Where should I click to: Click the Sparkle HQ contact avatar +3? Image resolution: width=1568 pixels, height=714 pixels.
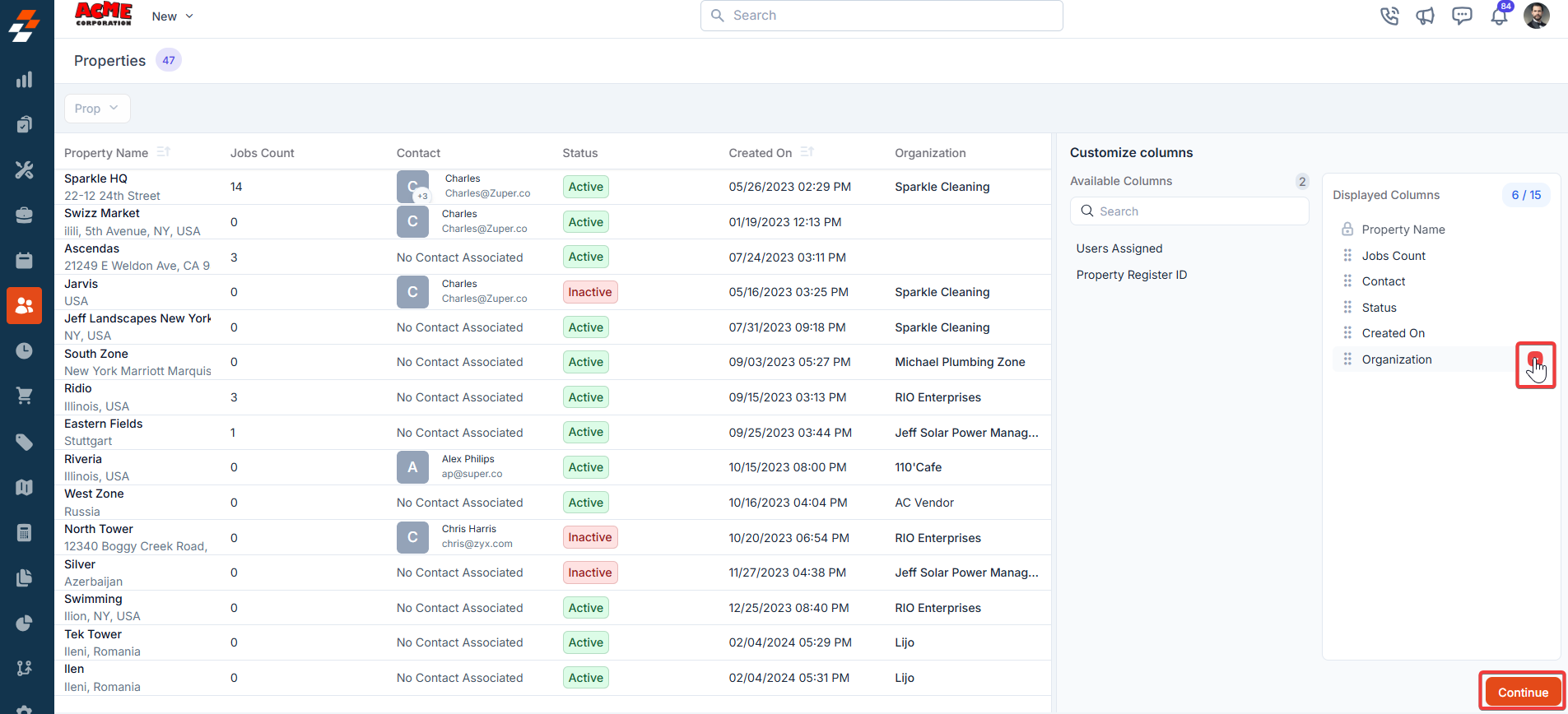[413, 187]
